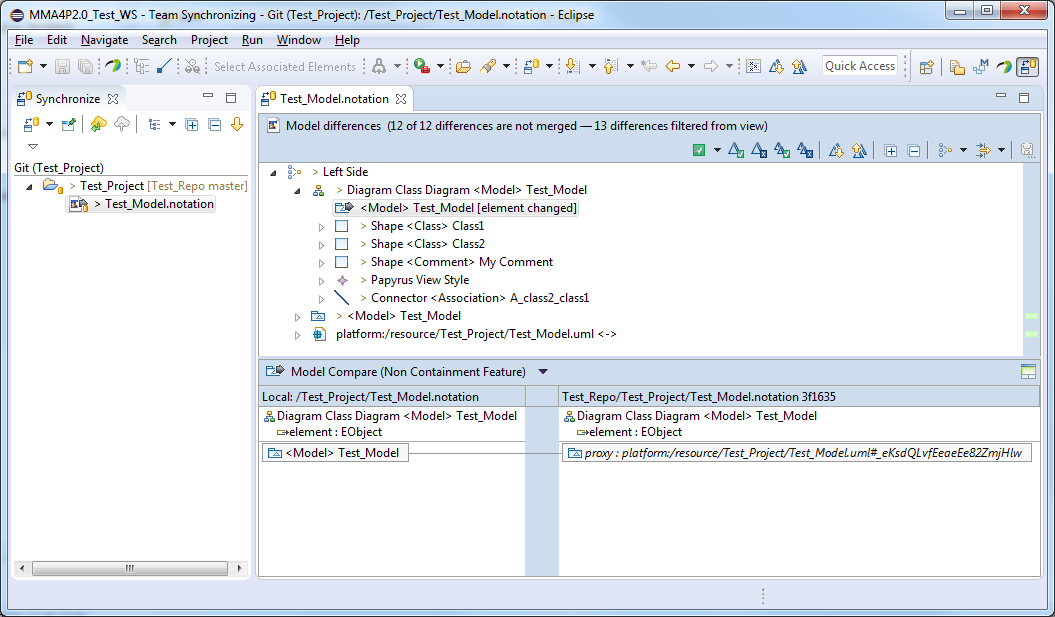The width and height of the screenshot is (1055, 617).
Task: Click the blue brush toolbar icon
Action: pyautogui.click(x=163, y=66)
